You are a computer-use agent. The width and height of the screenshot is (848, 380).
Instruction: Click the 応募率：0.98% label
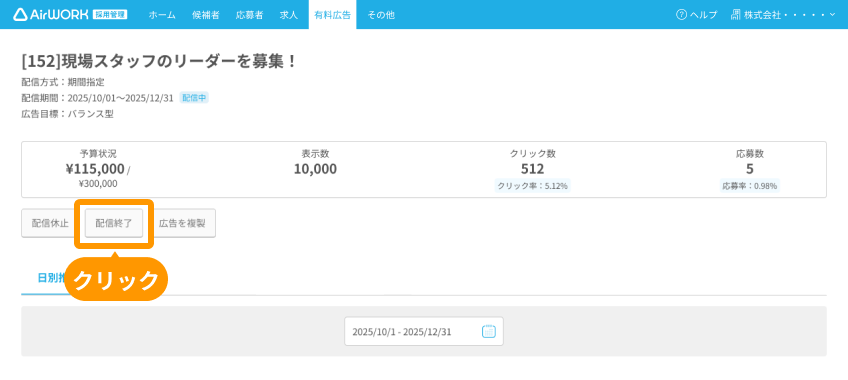750,186
